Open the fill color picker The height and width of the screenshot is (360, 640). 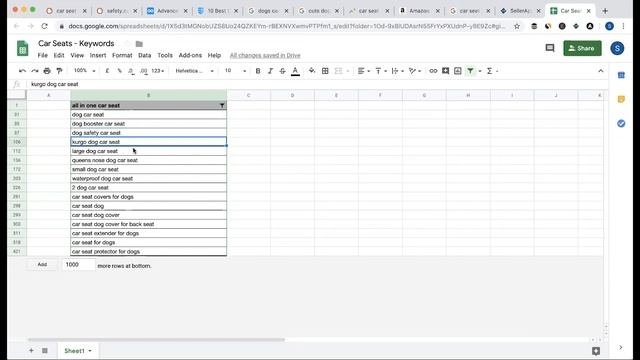312,71
